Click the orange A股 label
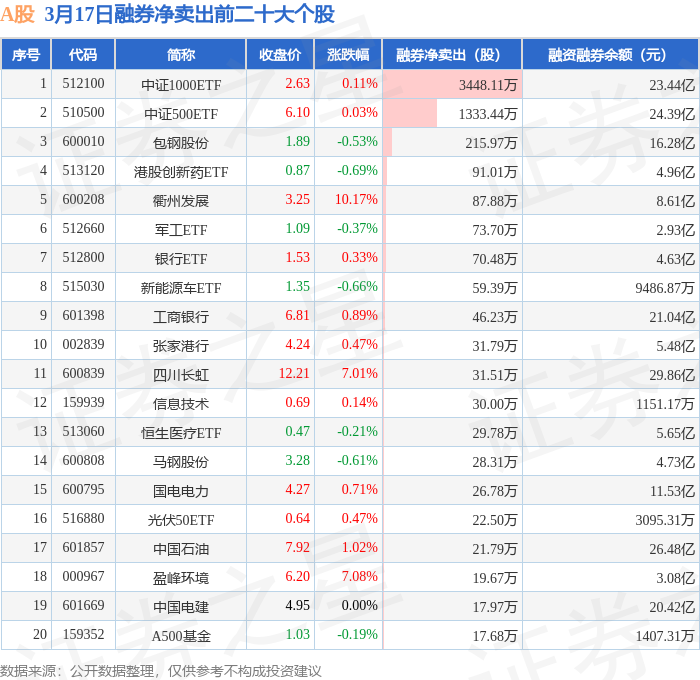The width and height of the screenshot is (700, 680). coord(17,15)
